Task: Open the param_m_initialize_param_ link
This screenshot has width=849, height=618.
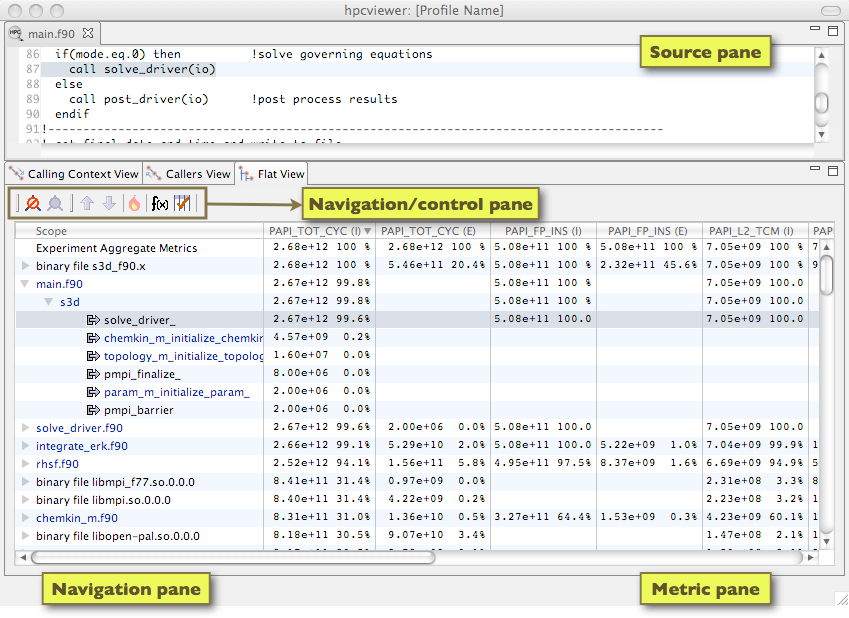Action: point(177,392)
